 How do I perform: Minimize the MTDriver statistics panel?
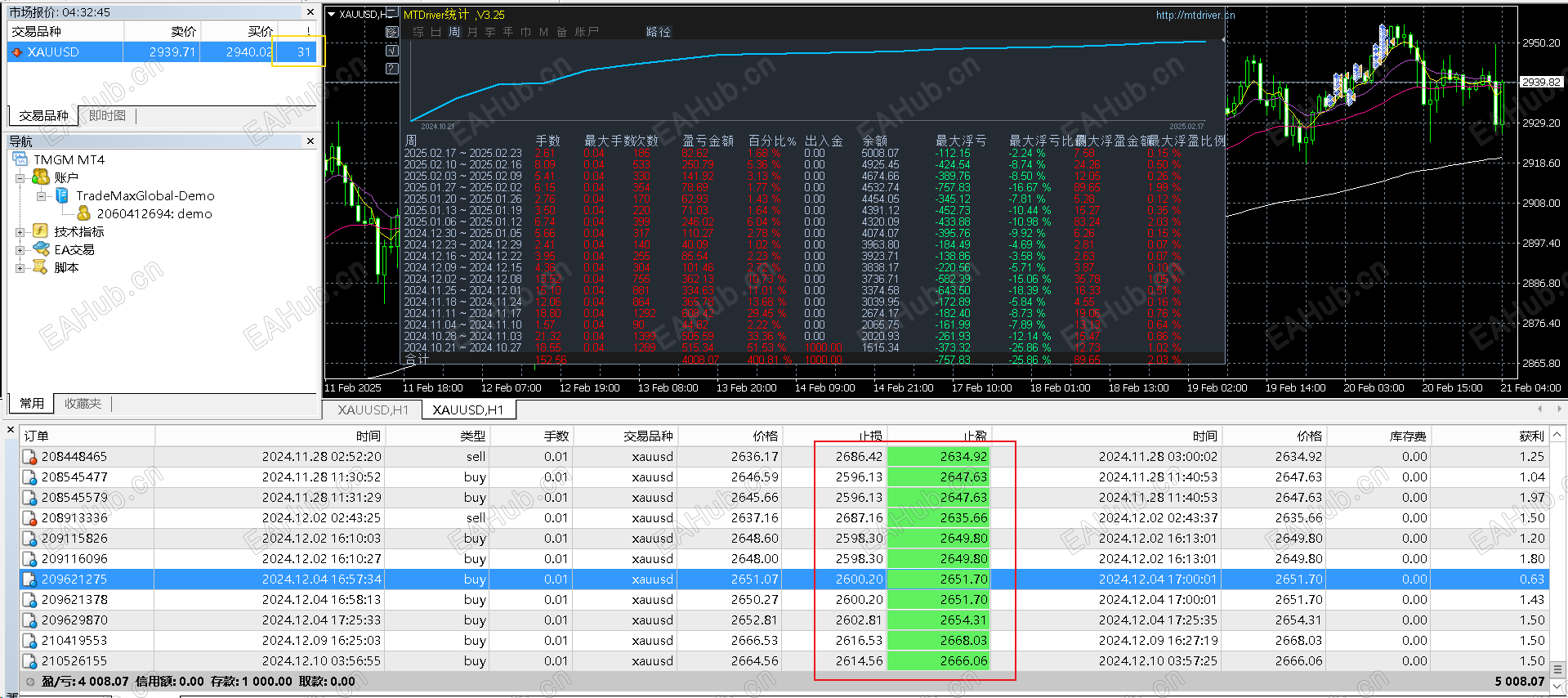392,13
